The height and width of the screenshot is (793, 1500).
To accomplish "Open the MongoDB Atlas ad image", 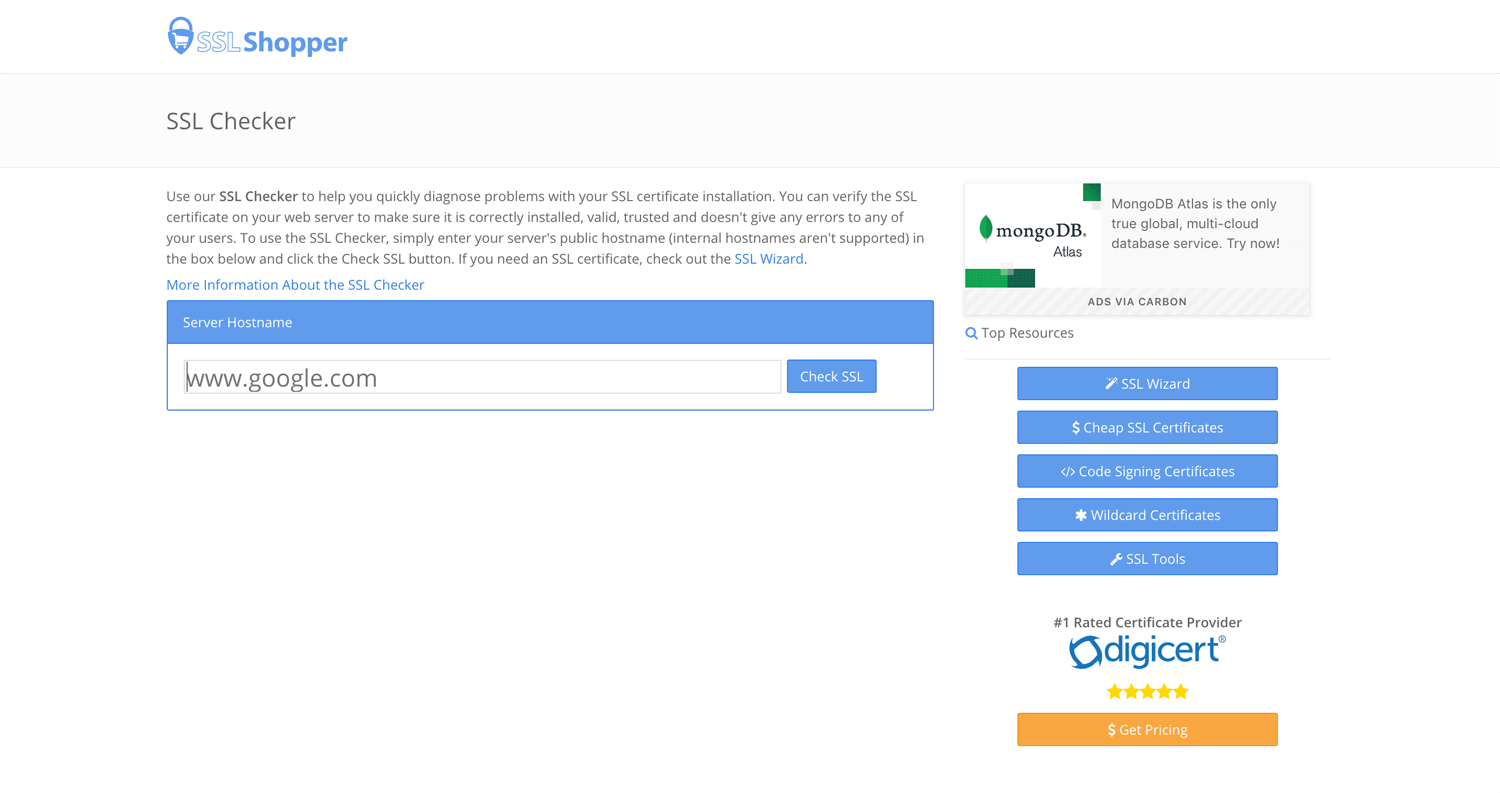I will click(1033, 236).
